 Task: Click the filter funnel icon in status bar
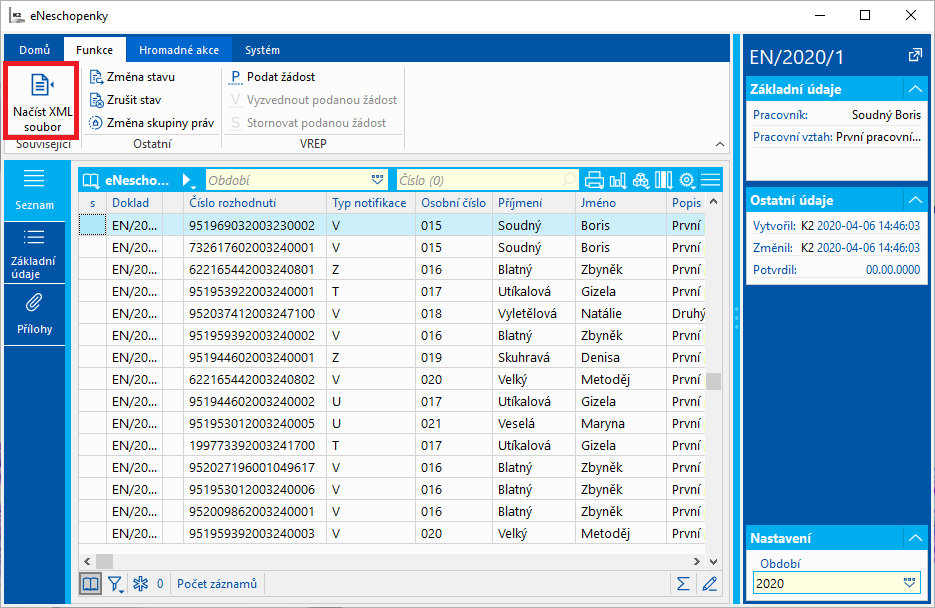pyautogui.click(x=116, y=583)
